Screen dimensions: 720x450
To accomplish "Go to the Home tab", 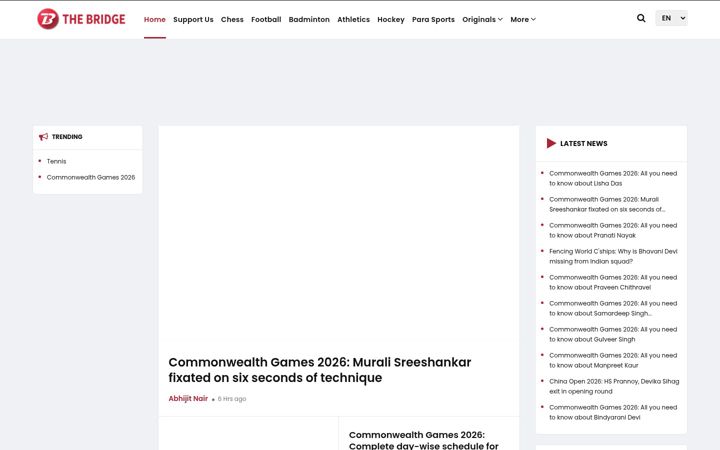I will [155, 19].
